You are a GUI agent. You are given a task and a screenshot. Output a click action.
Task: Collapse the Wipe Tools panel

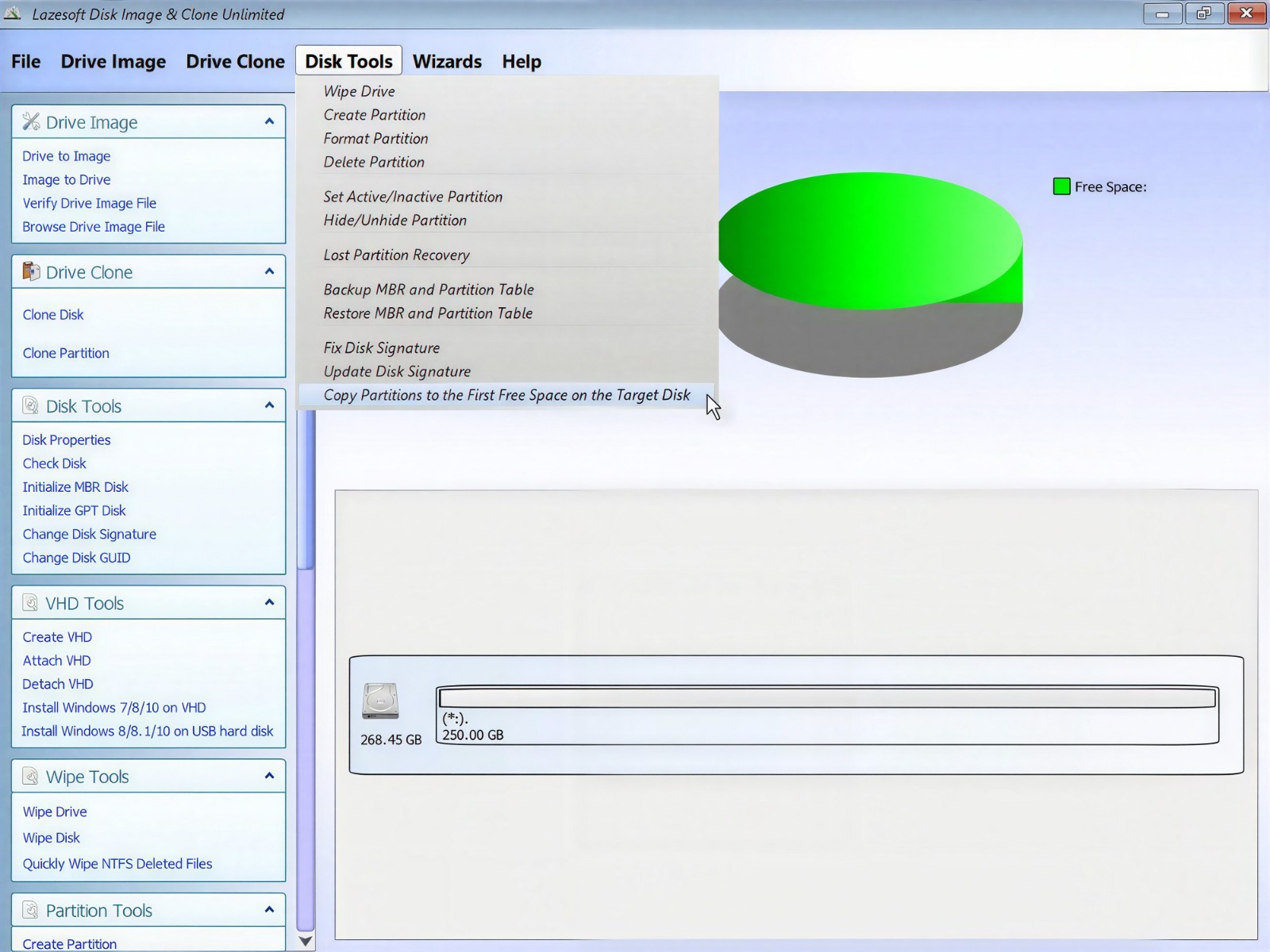click(x=269, y=776)
